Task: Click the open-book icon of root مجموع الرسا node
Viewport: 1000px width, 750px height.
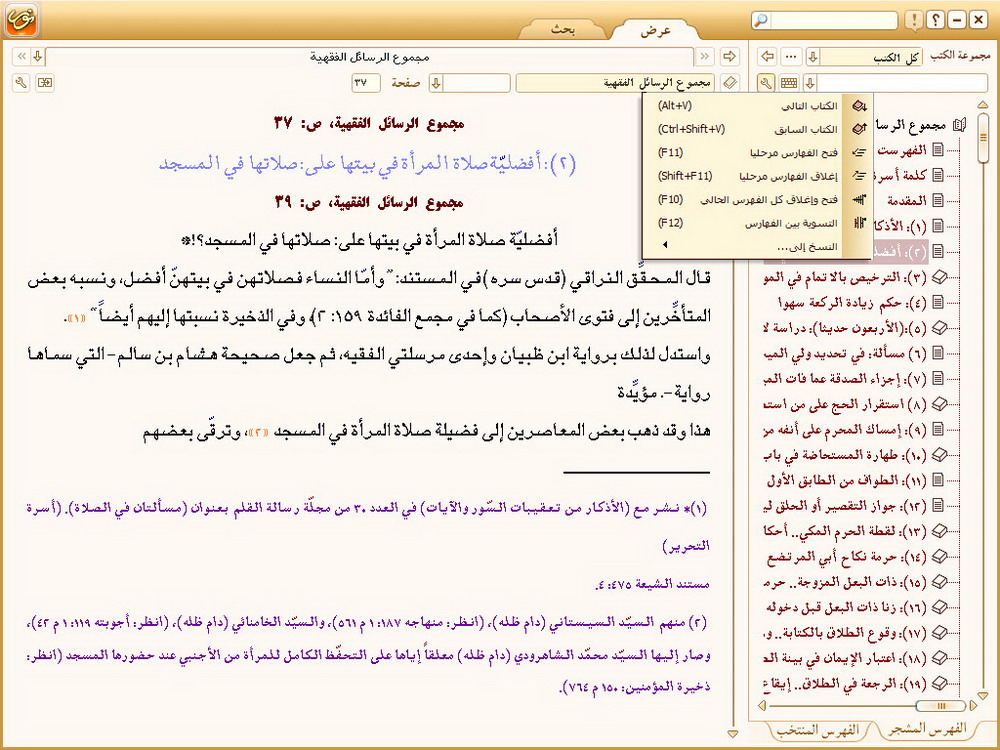Action: 959,124
